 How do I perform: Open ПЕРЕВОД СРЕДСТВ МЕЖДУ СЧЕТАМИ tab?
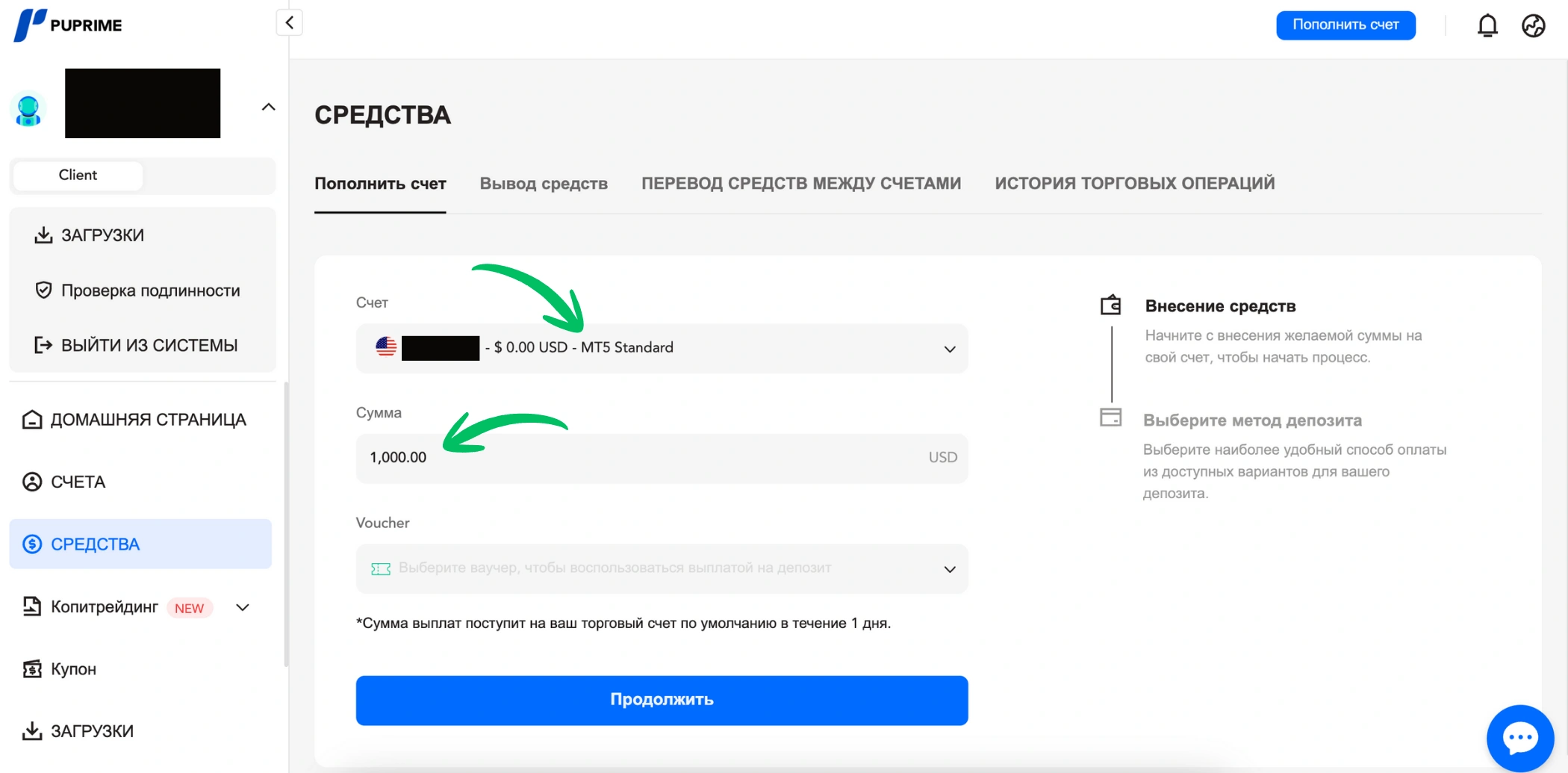[x=800, y=184]
